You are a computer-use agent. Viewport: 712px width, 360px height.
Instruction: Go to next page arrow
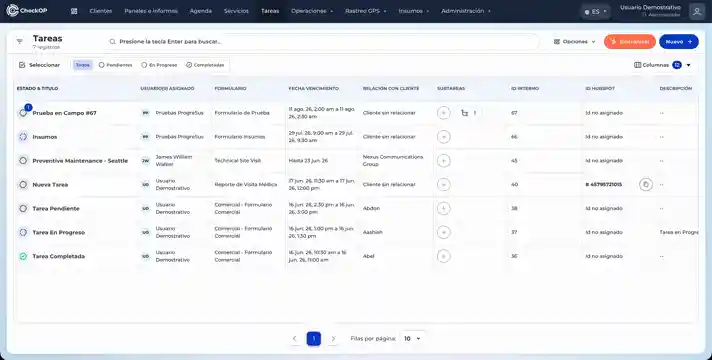pos(333,339)
